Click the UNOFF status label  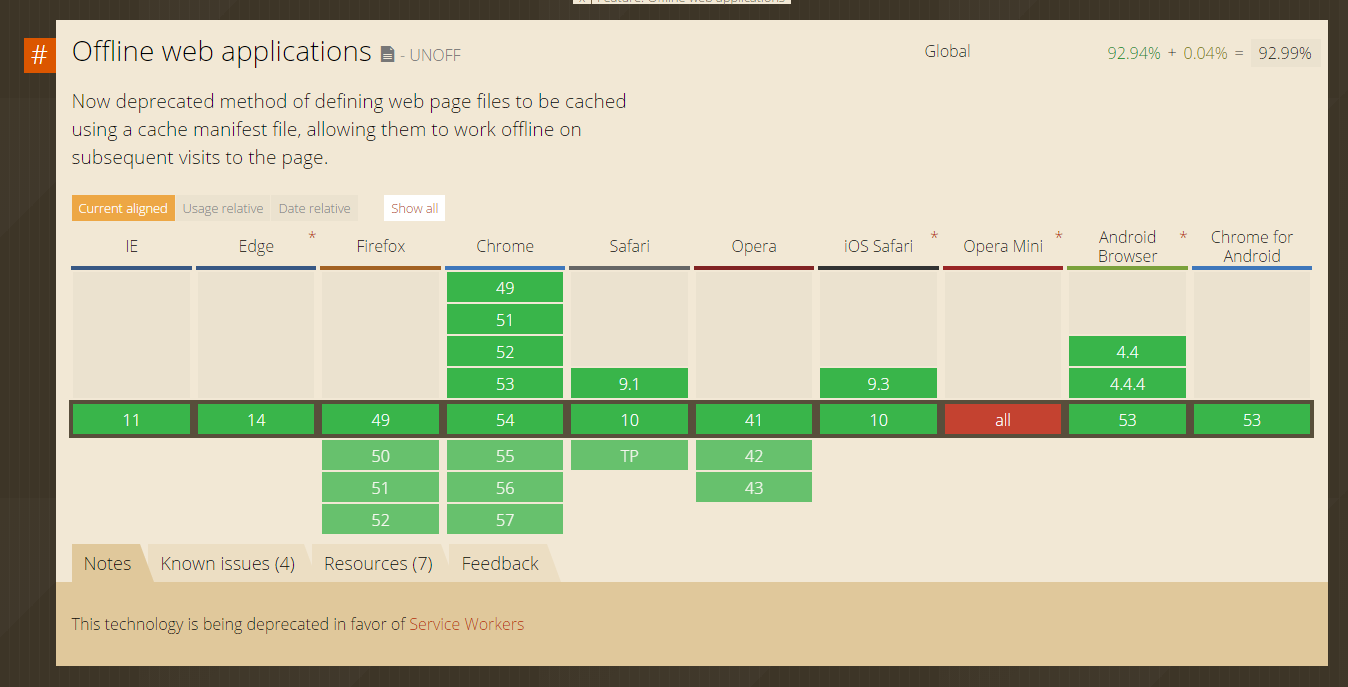click(435, 55)
